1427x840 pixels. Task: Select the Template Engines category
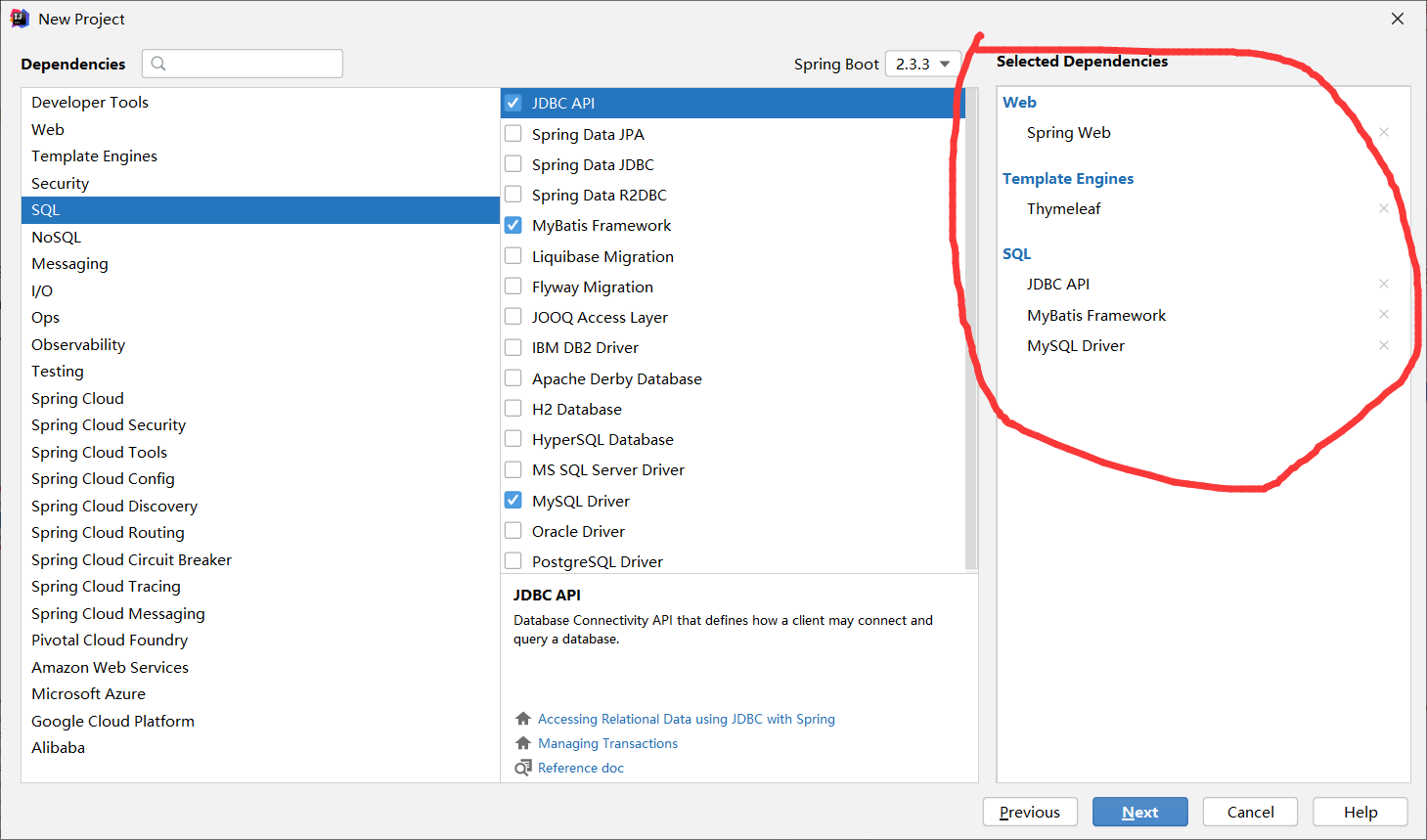click(x=260, y=155)
